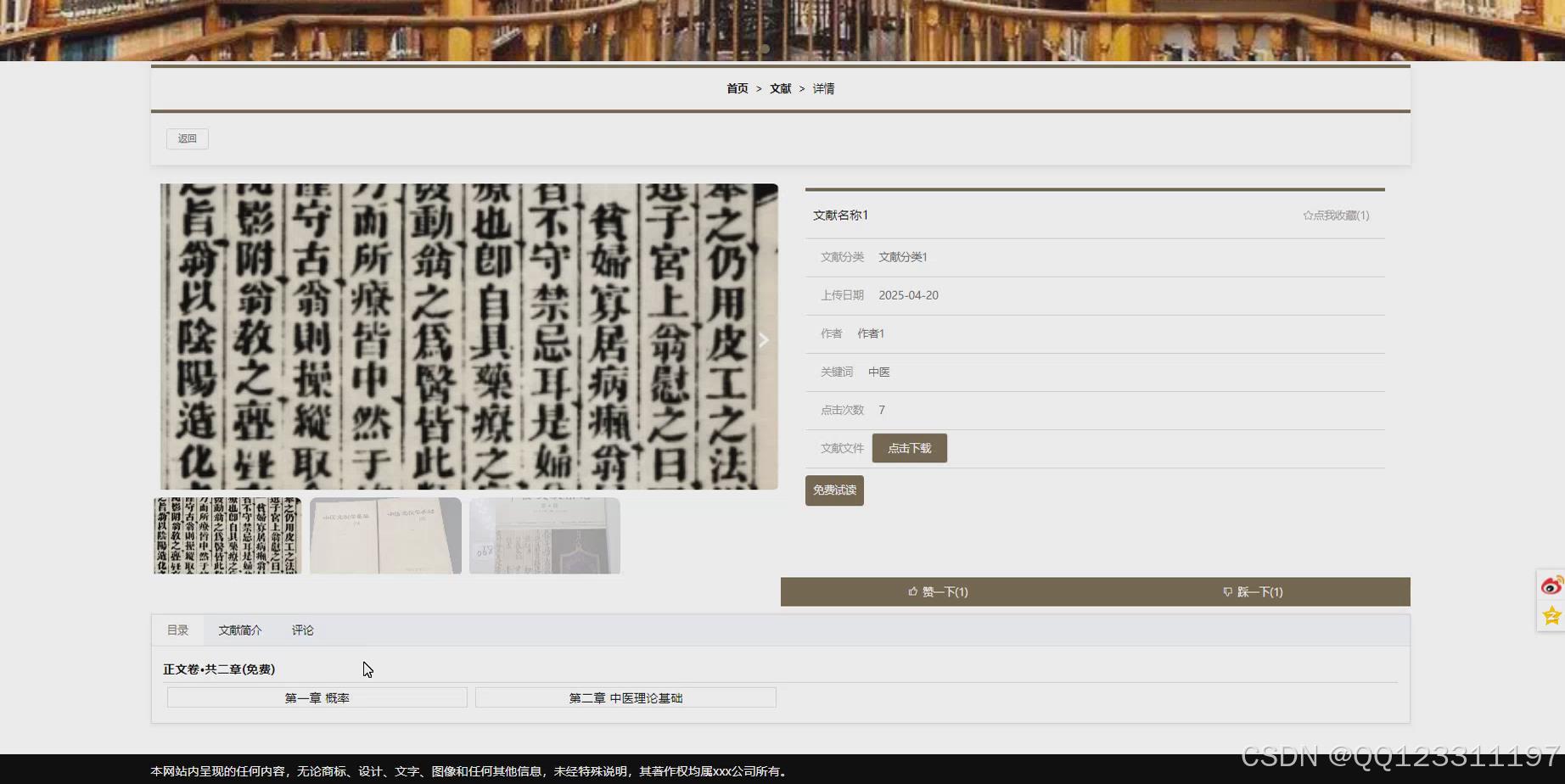Select the second book thumbnail below the image
1565x784 pixels.
[x=385, y=535]
